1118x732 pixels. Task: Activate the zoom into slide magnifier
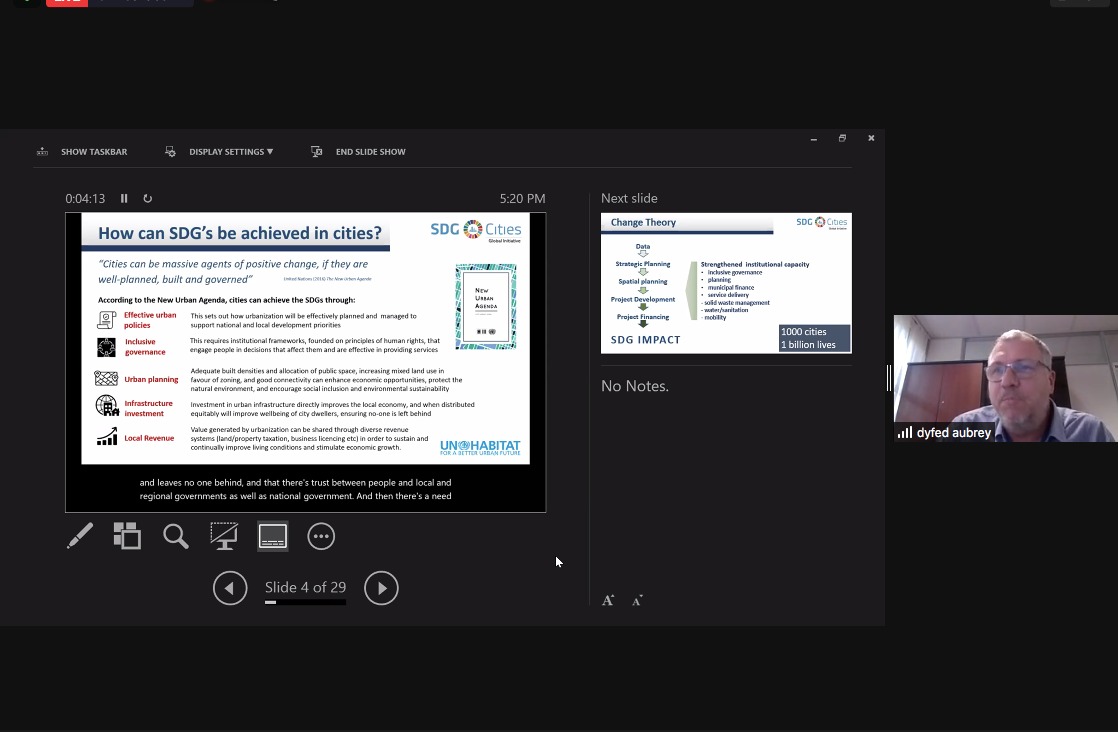[176, 536]
